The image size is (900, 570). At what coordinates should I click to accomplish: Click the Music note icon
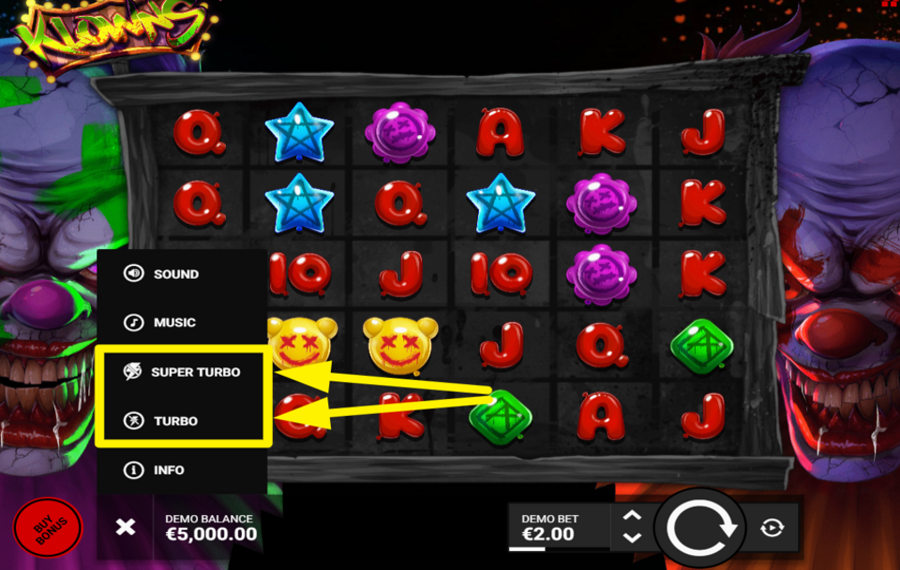pos(134,323)
